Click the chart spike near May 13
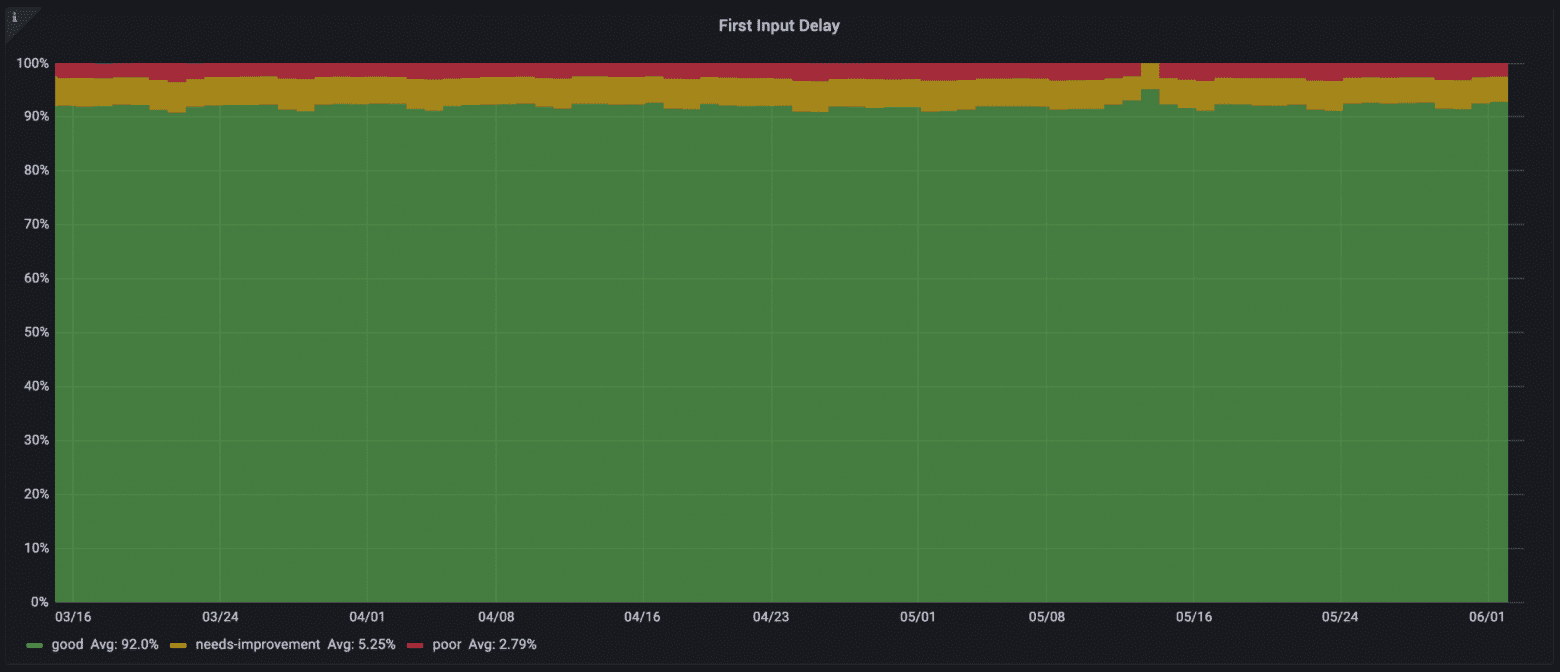The image size is (1560, 672). point(1152,70)
